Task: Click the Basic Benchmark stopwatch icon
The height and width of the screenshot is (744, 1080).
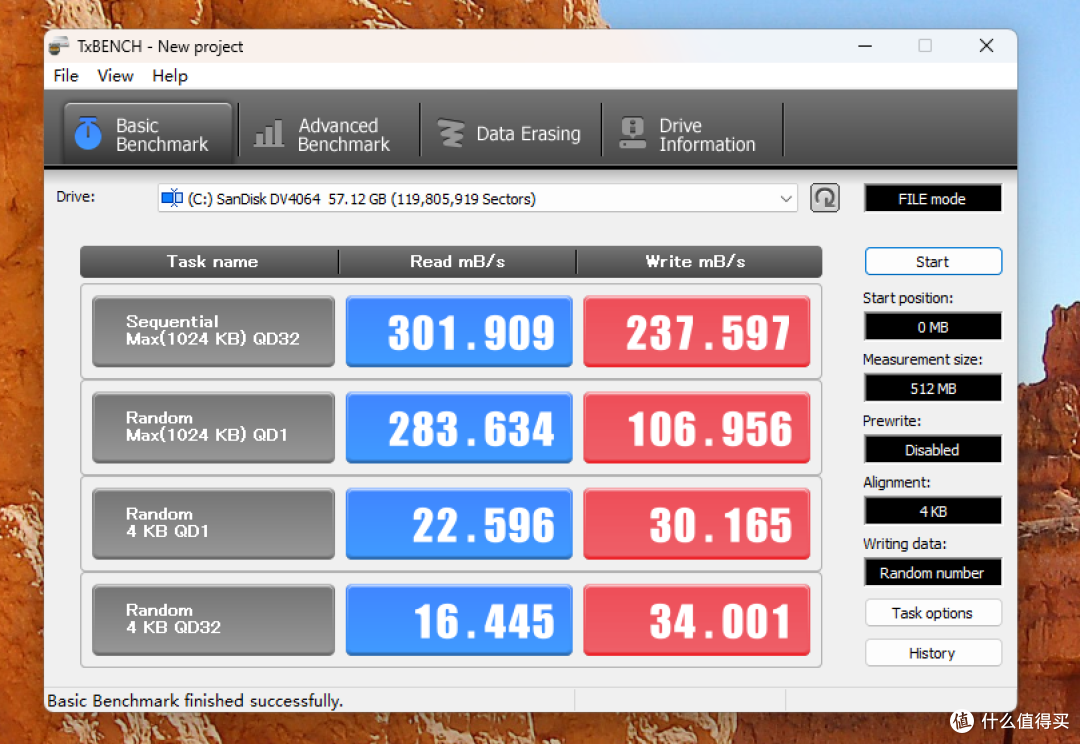Action: point(88,133)
